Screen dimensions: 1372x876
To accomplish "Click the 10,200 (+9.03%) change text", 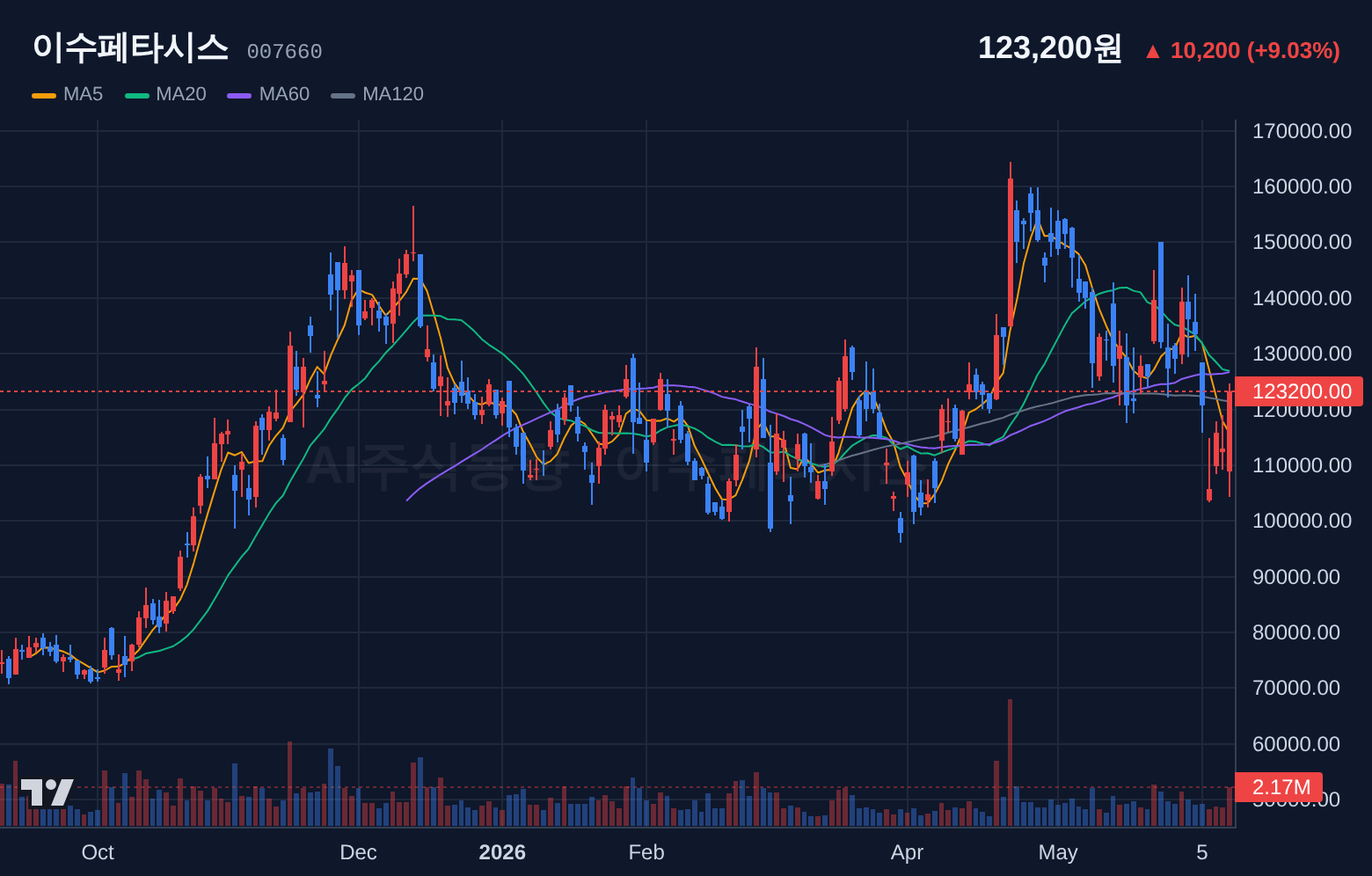I will click(1255, 51).
